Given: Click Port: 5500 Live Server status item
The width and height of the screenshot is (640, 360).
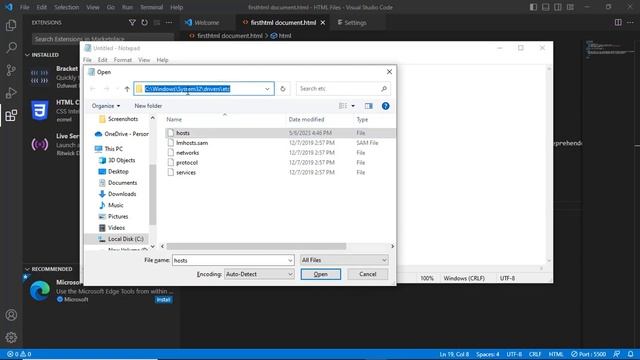Looking at the screenshot, I should point(588,354).
